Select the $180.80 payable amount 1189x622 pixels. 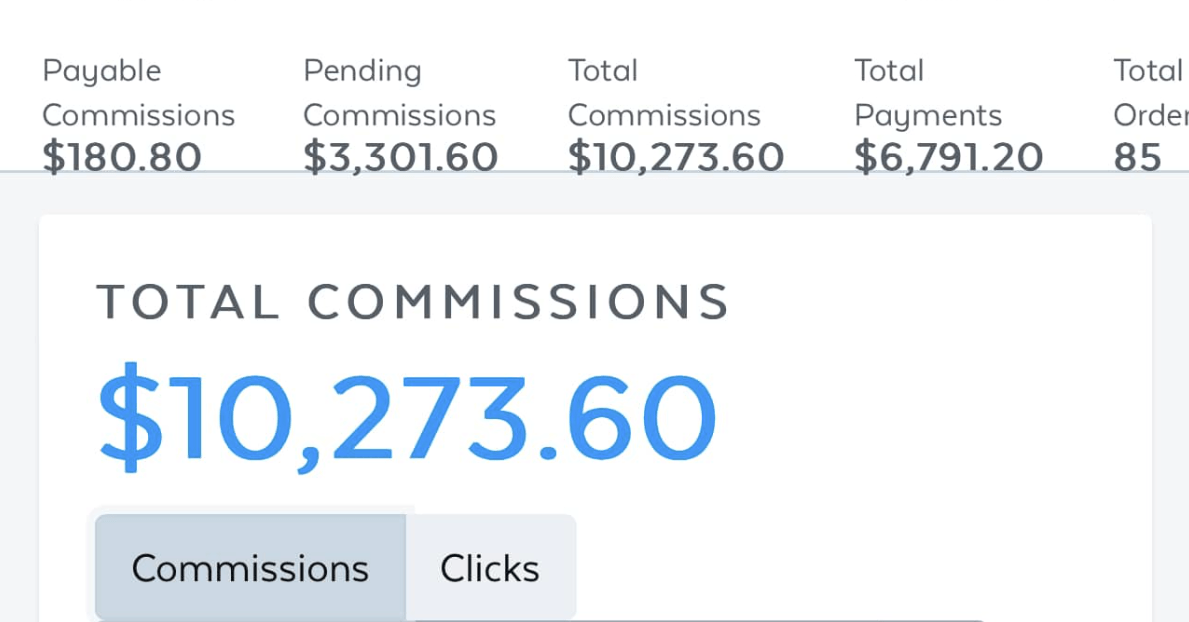tap(122, 157)
